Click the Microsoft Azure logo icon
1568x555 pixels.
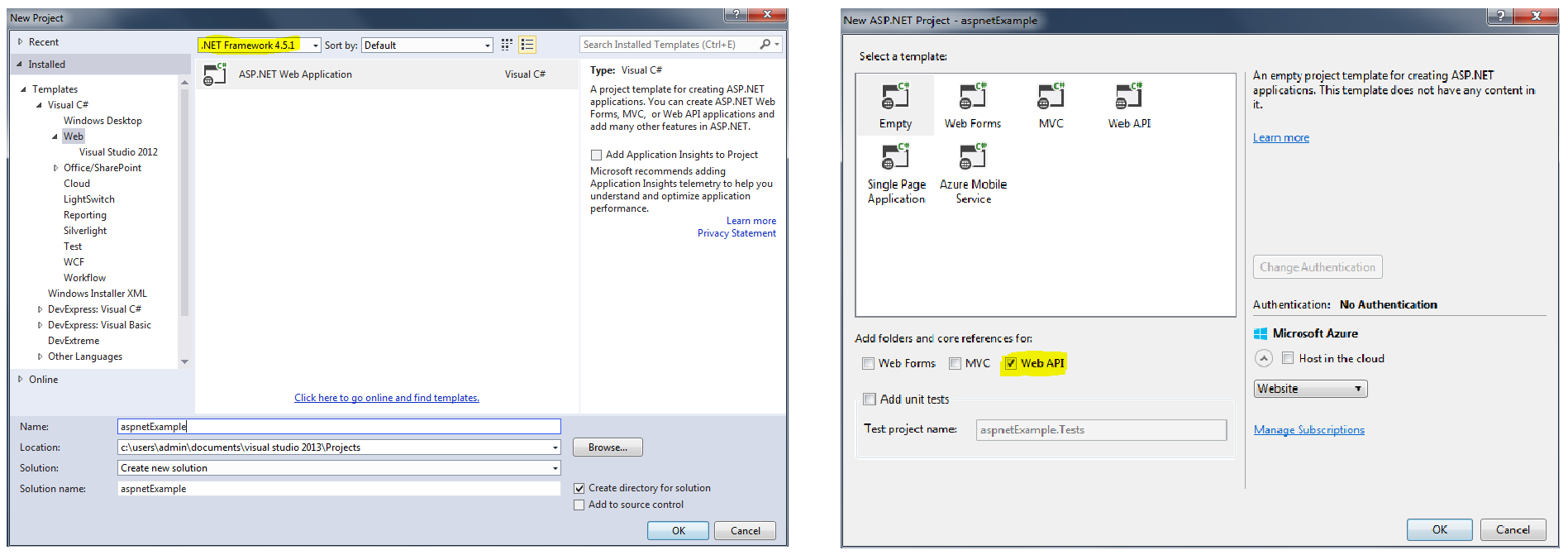(x=1261, y=333)
